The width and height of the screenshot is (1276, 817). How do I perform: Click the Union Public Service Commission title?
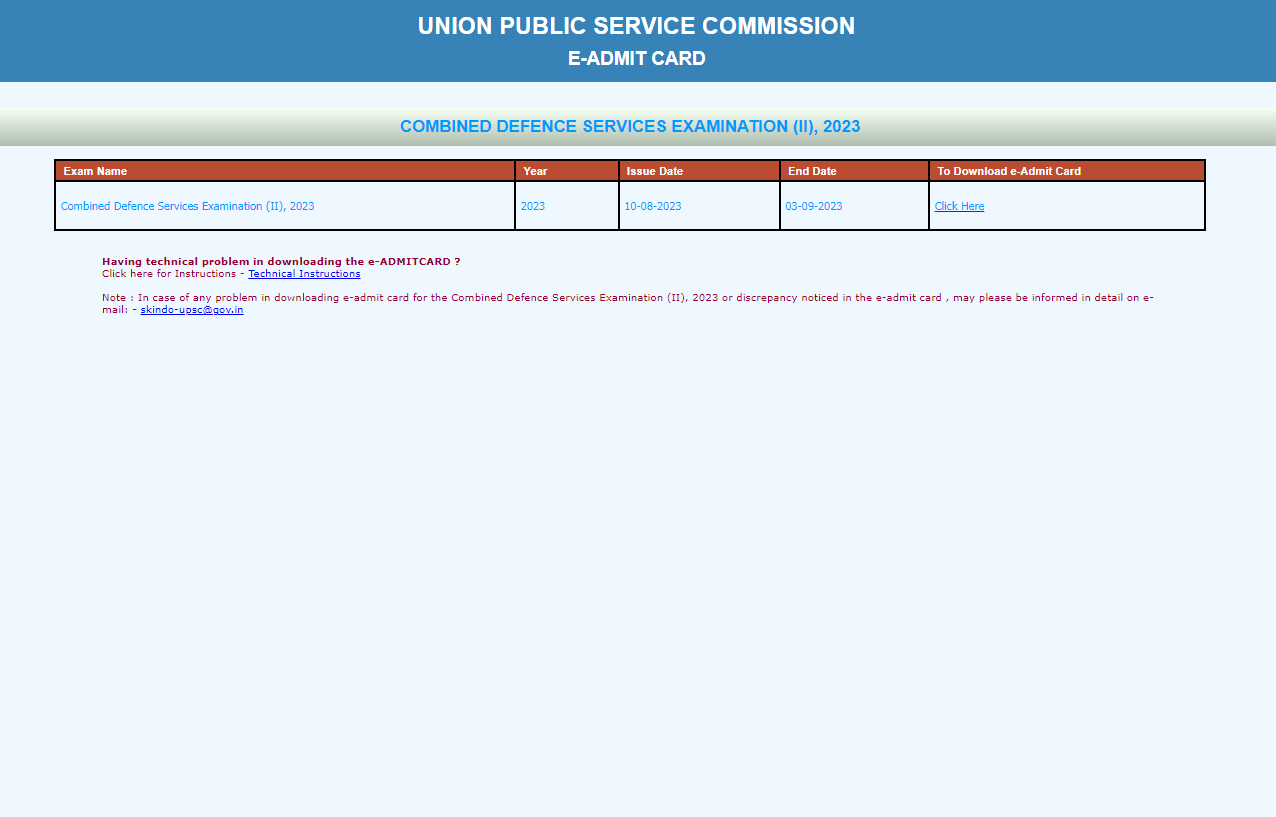[x=636, y=26]
